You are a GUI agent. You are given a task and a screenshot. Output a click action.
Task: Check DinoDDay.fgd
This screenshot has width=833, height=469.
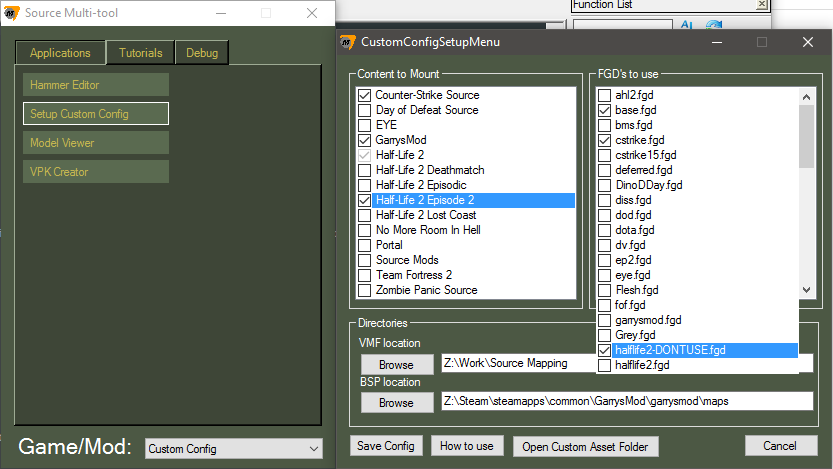[604, 185]
